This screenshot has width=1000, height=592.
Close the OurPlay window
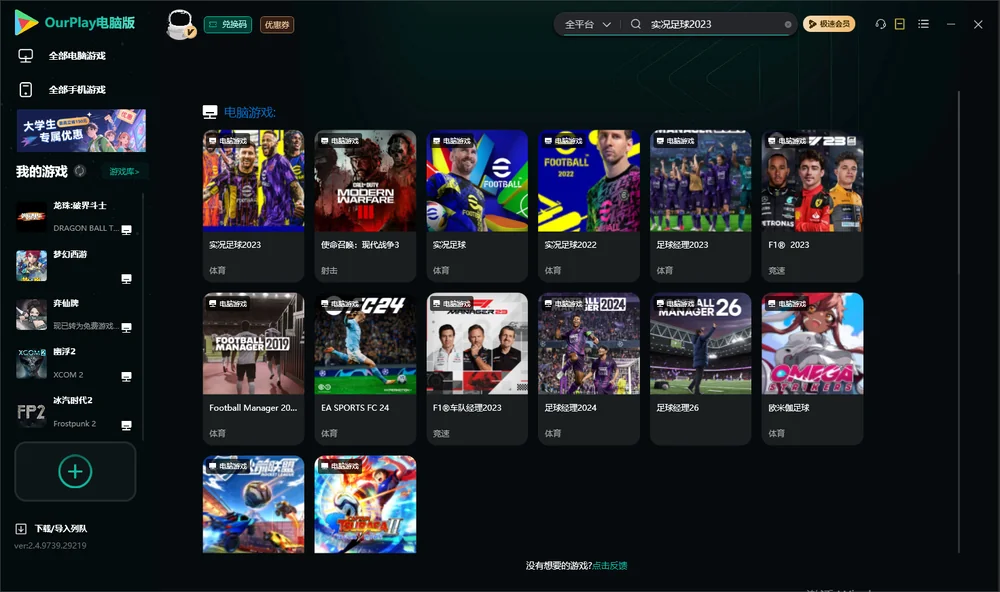click(978, 24)
